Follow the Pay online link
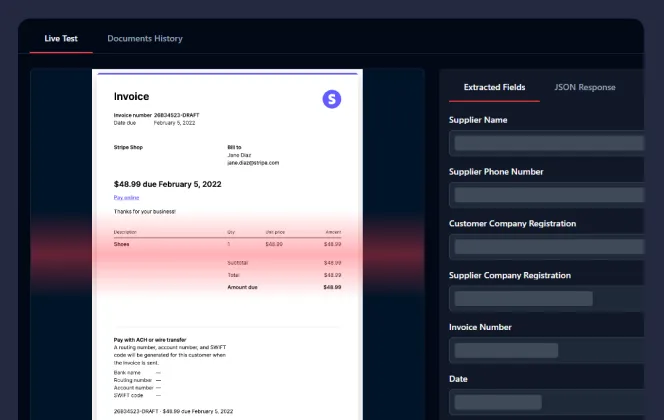The image size is (664, 420). pyautogui.click(x=126, y=197)
